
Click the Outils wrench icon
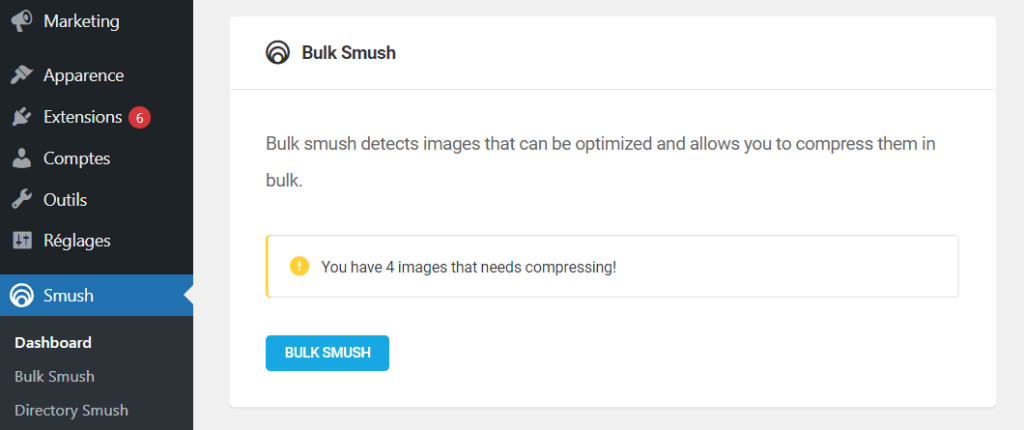[21, 199]
